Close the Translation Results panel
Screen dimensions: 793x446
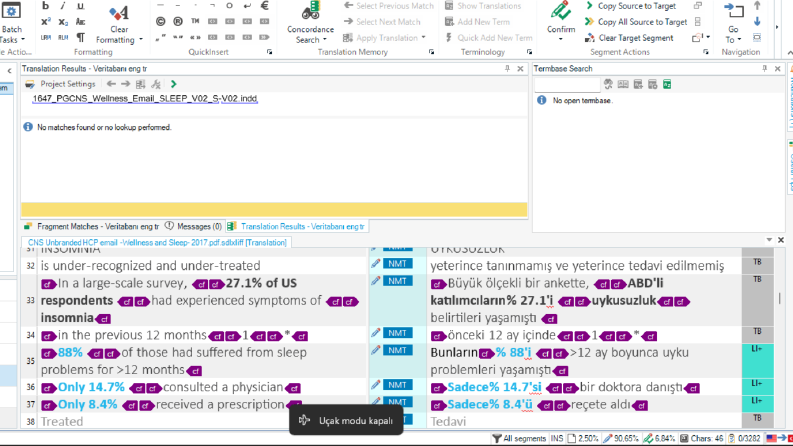click(x=520, y=68)
